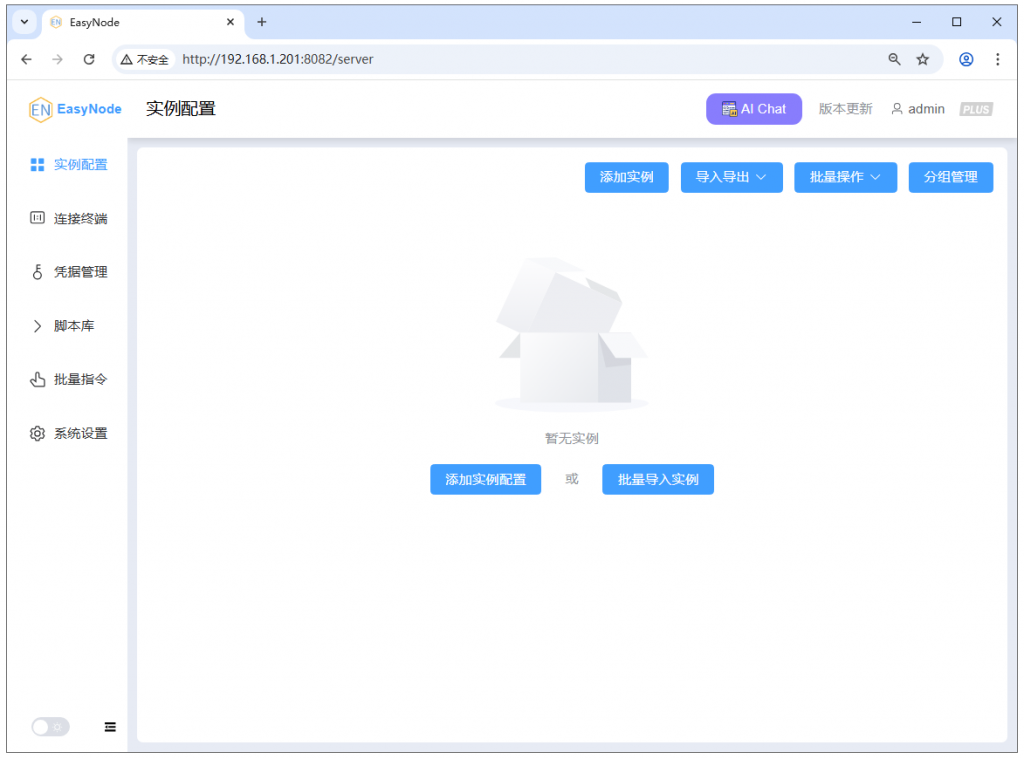Toggle the bookmark star in the address bar
The height and width of the screenshot is (759, 1024).
pyautogui.click(x=921, y=59)
